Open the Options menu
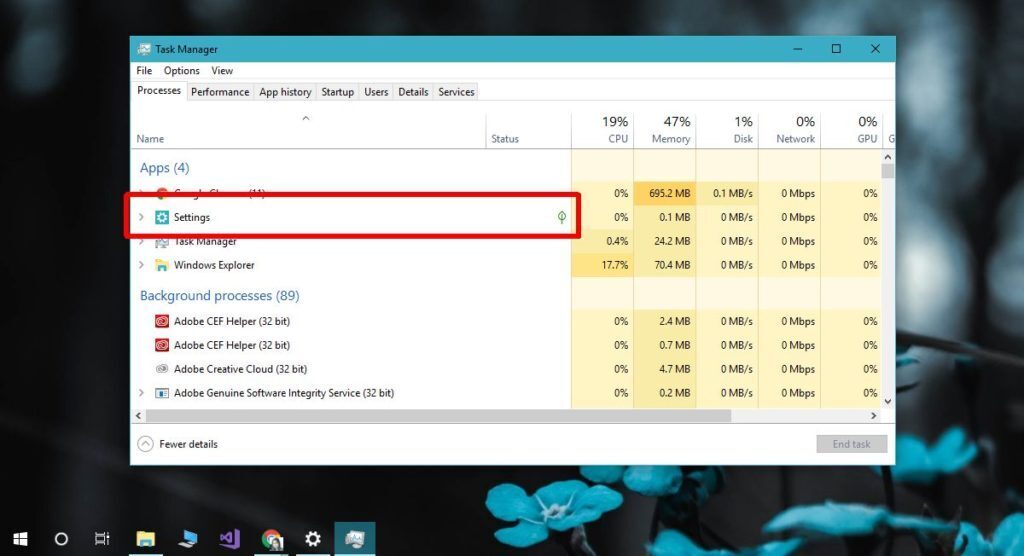This screenshot has width=1024, height=556. click(x=182, y=71)
